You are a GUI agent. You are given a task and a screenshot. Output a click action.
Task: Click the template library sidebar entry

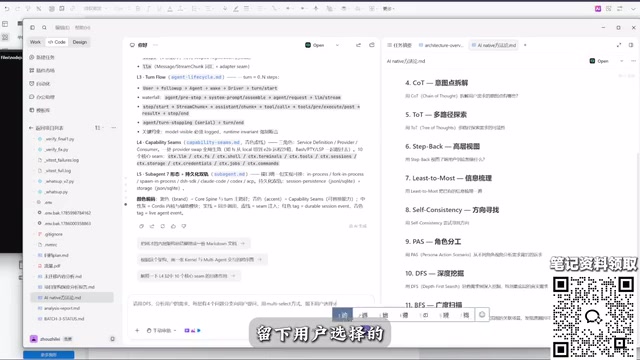point(40,110)
